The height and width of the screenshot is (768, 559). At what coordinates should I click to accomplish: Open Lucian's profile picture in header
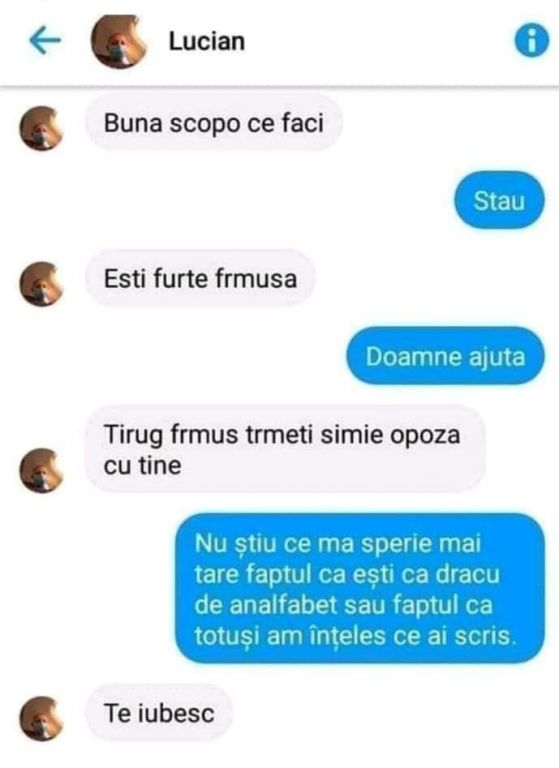pos(119,42)
